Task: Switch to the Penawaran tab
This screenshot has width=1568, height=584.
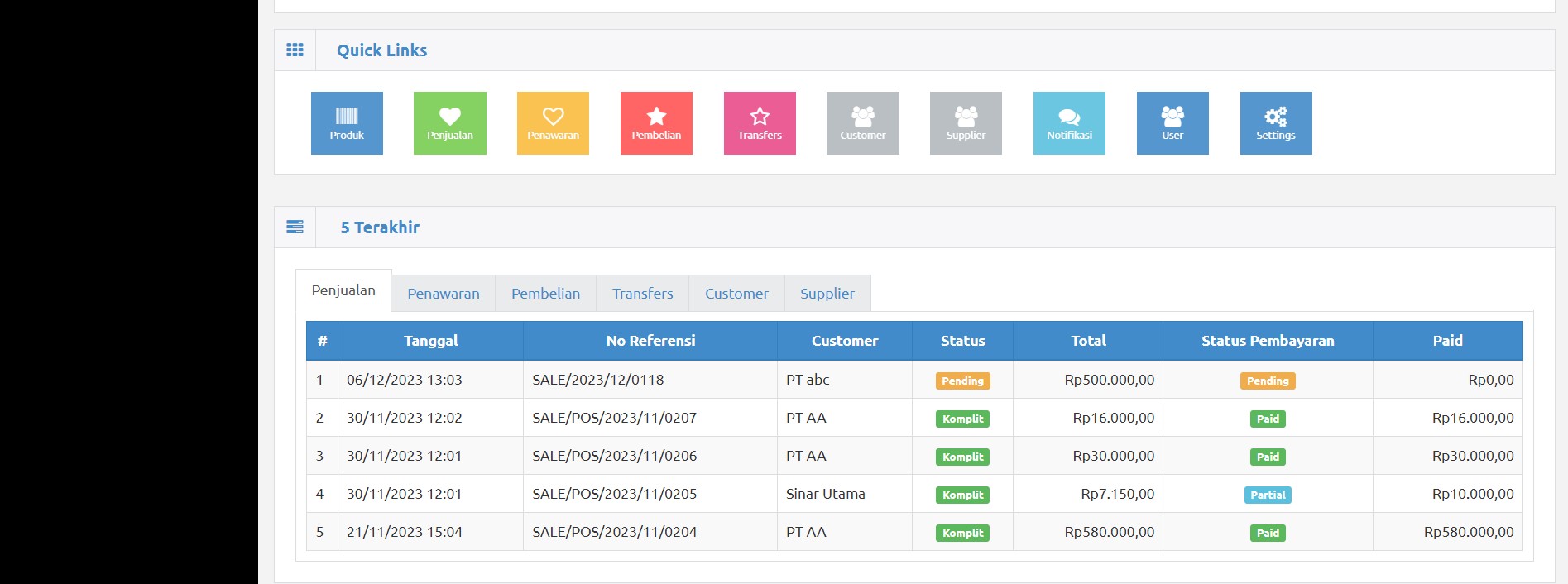Action: 443,294
